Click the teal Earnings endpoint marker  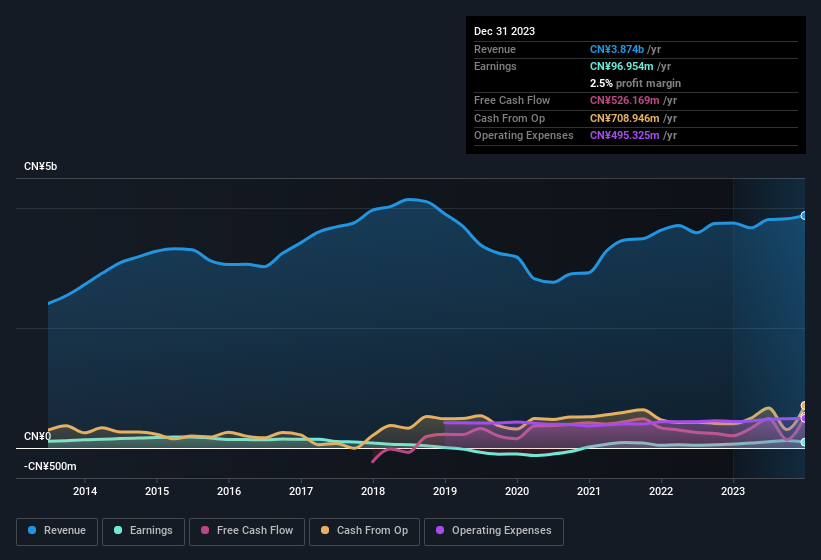tap(804, 442)
